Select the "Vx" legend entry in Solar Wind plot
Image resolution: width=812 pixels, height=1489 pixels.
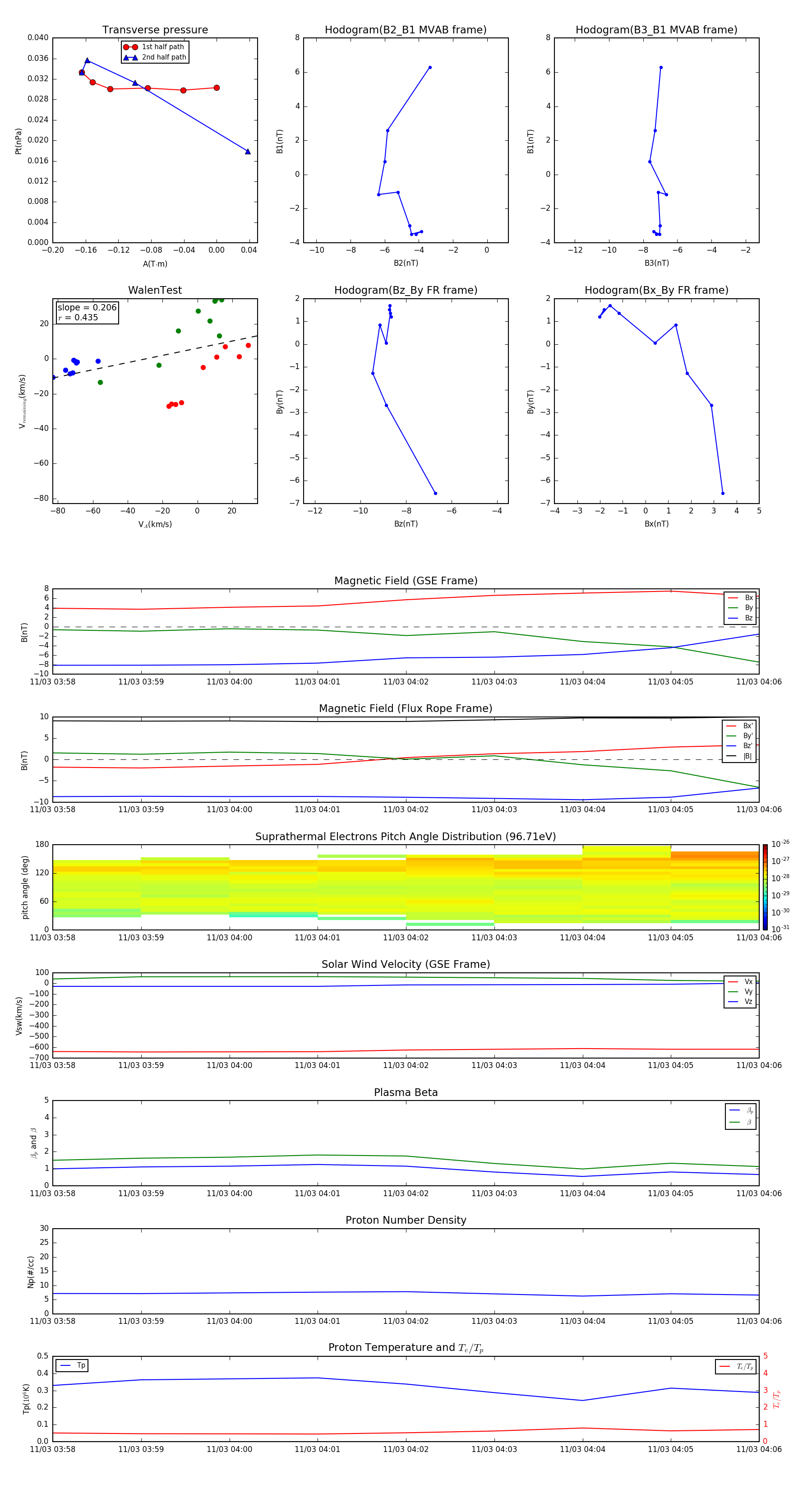tap(740, 981)
